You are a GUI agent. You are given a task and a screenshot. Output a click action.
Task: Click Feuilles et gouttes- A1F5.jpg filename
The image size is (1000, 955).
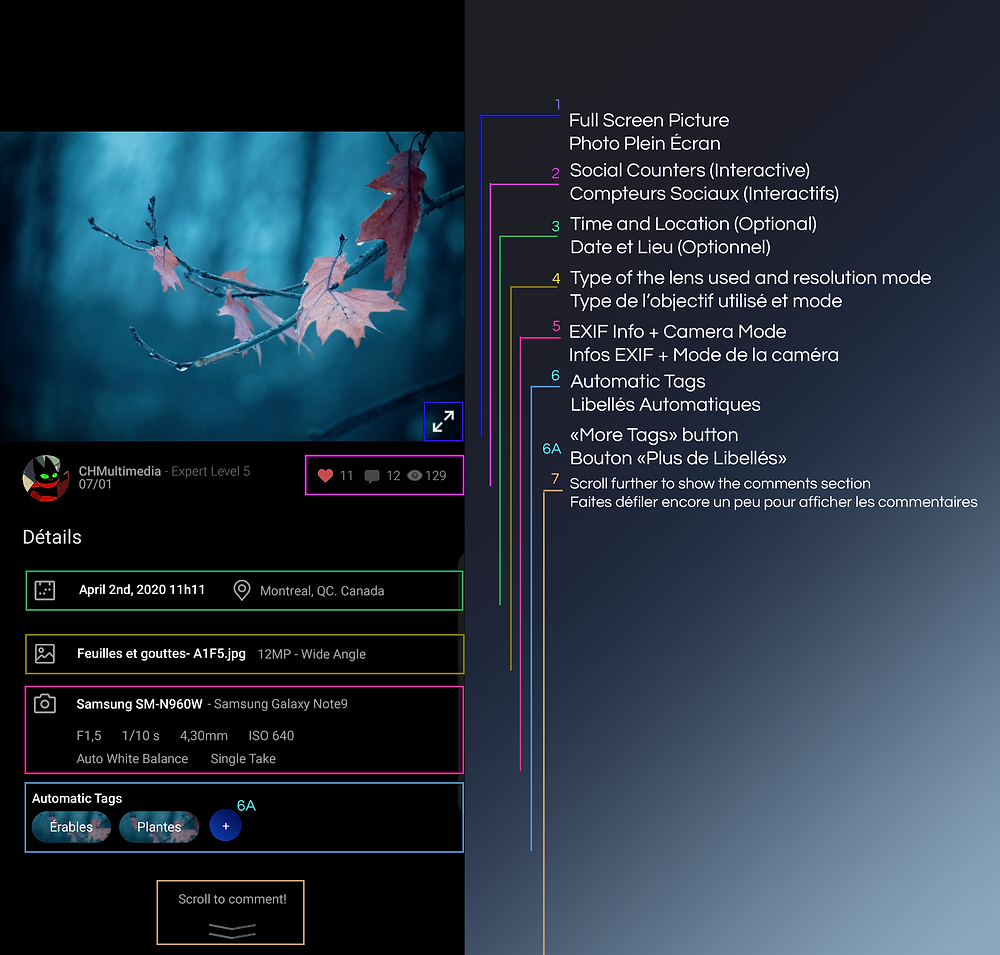point(161,653)
